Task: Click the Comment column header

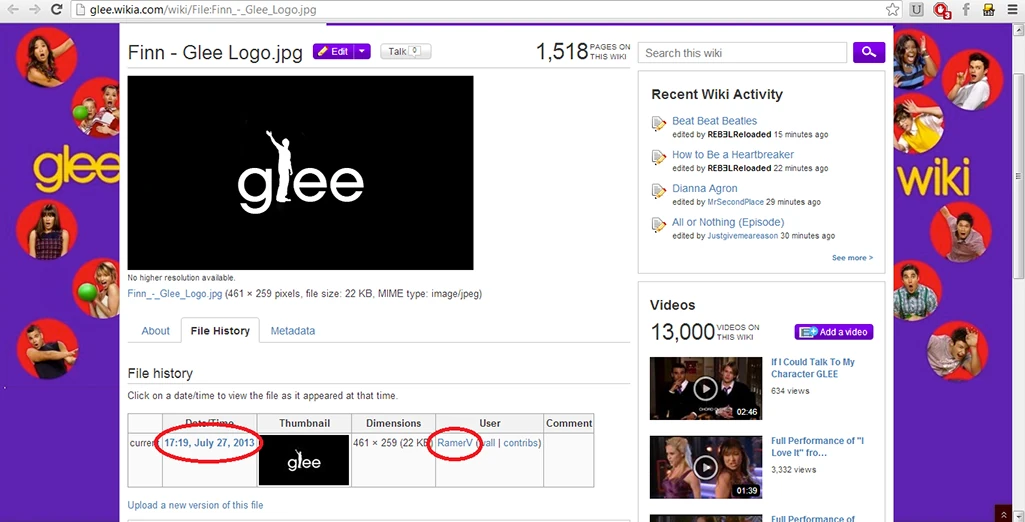Action: coord(569,423)
